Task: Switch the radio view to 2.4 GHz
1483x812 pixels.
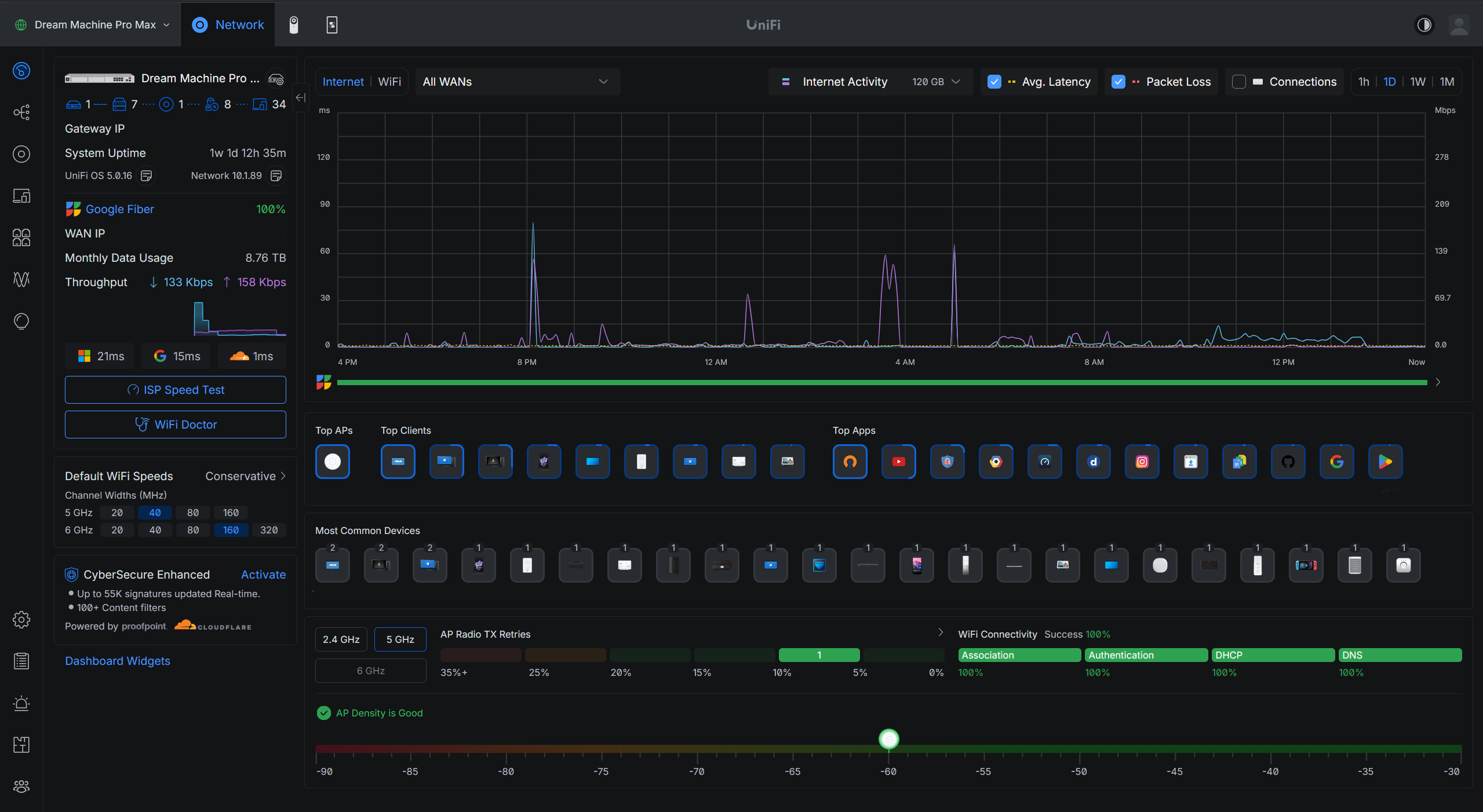Action: [341, 639]
